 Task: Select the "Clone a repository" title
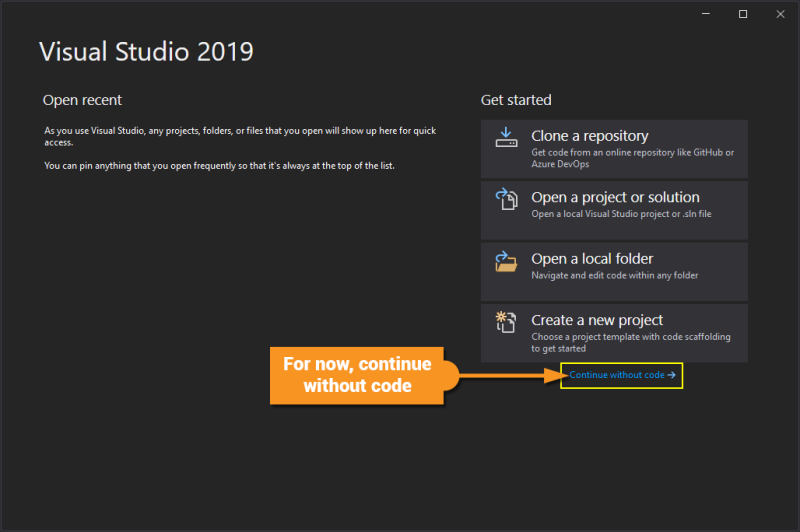590,136
